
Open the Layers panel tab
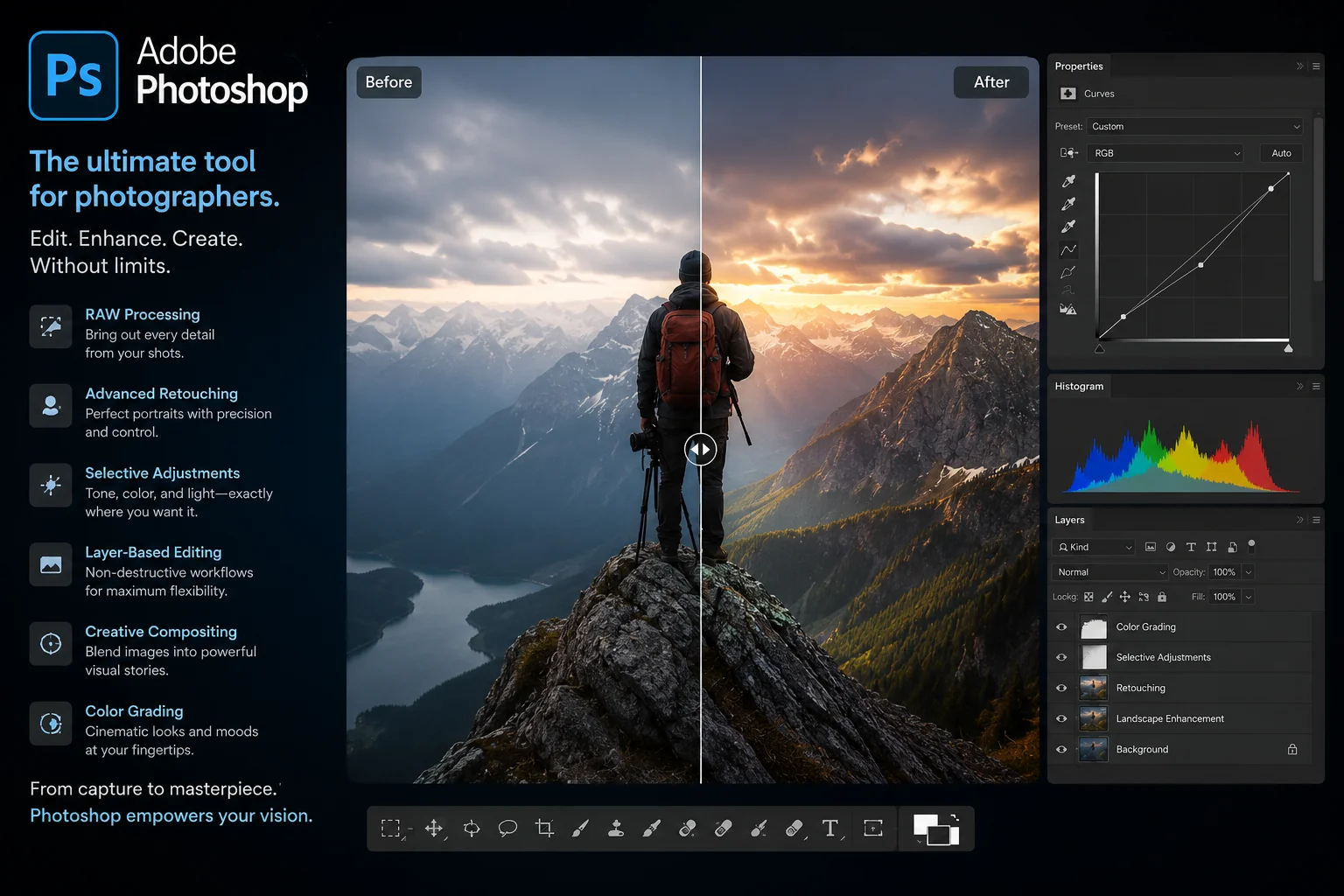click(1069, 520)
